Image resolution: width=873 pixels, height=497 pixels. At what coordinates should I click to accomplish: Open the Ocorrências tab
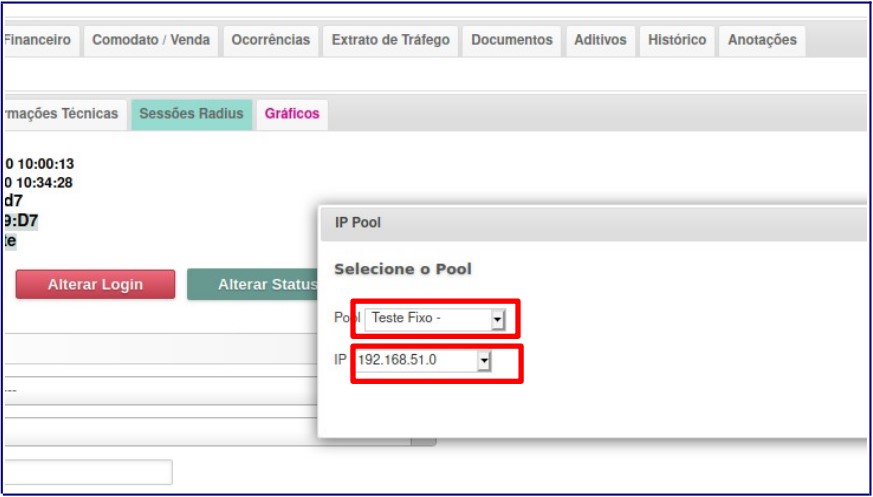pos(270,40)
